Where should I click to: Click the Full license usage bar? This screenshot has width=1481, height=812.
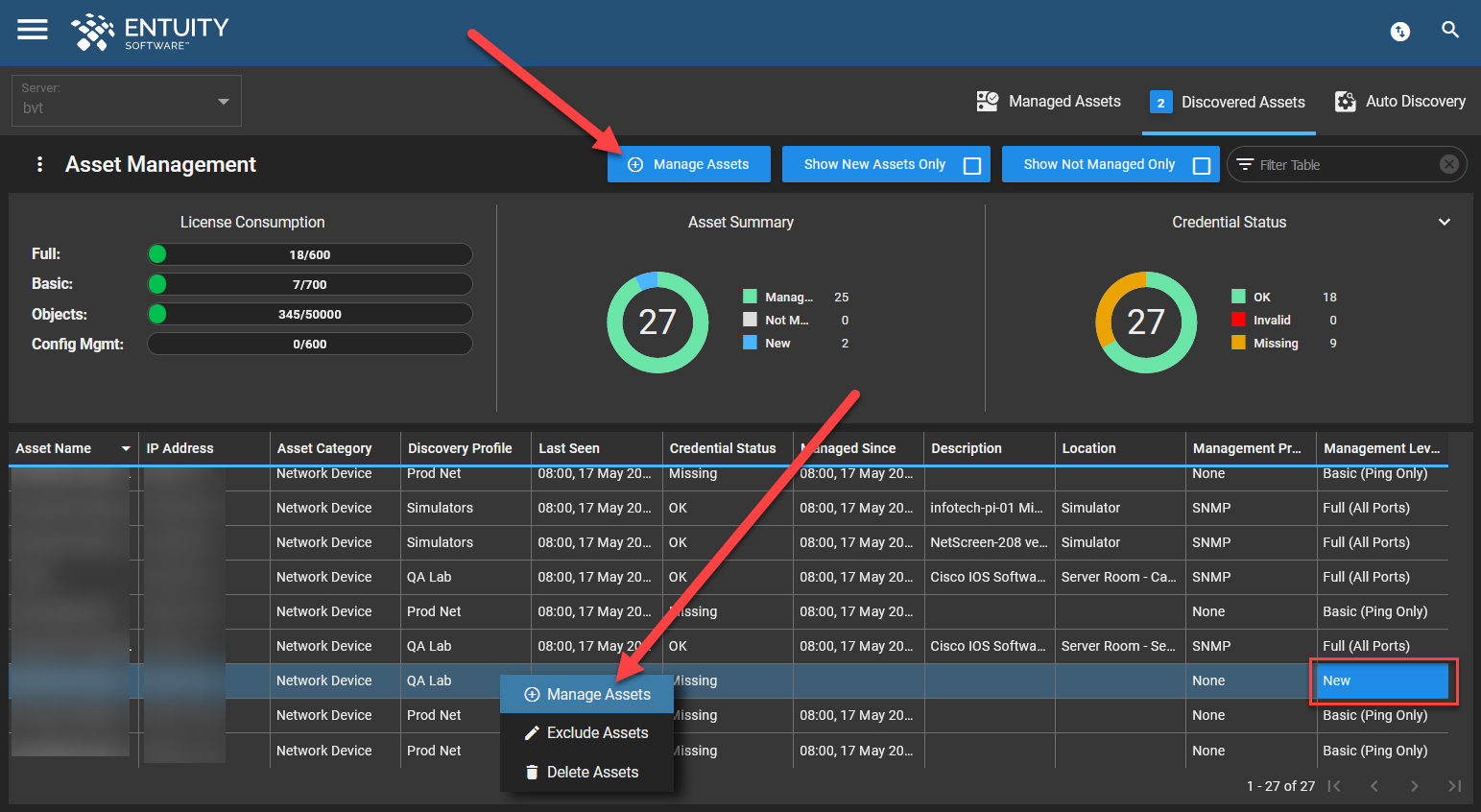[309, 254]
